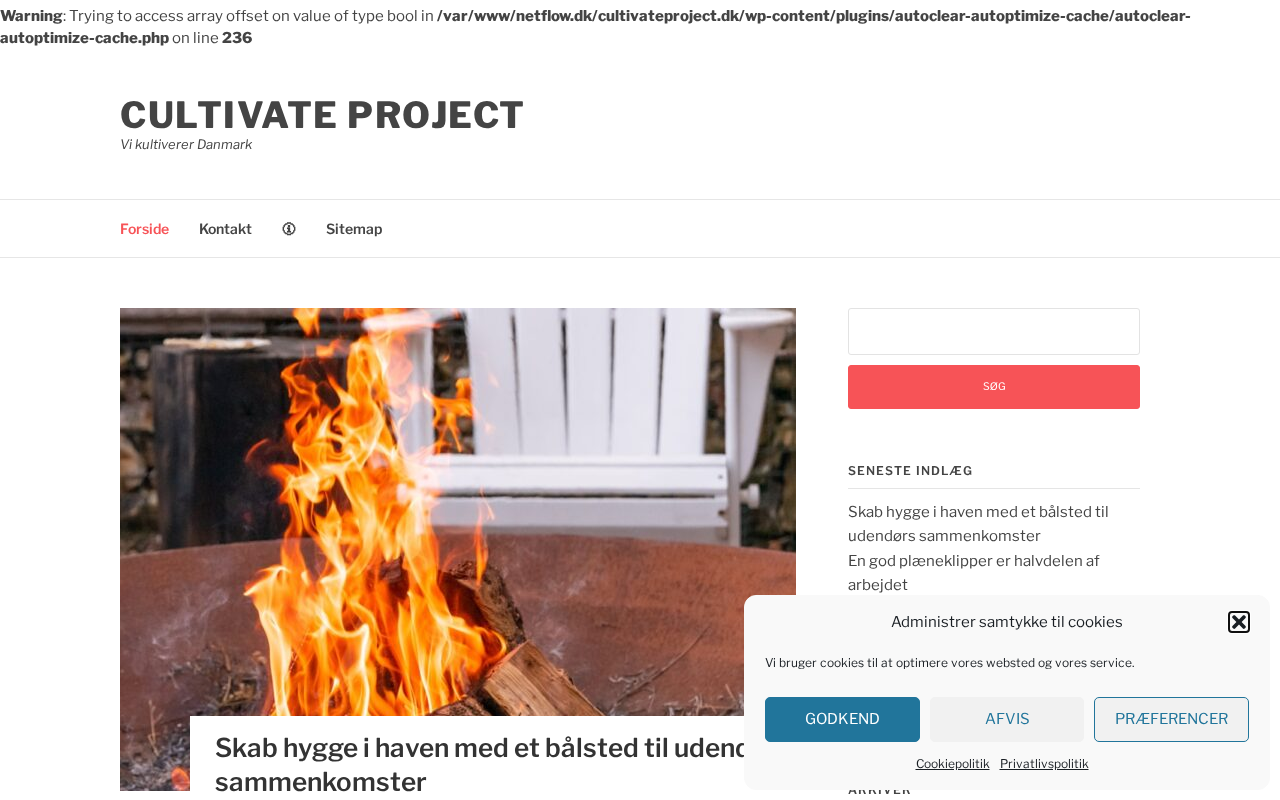Screen dimensions: 1280x800
Task: Click the cookie dialog title text
Action: click(x=1006, y=622)
